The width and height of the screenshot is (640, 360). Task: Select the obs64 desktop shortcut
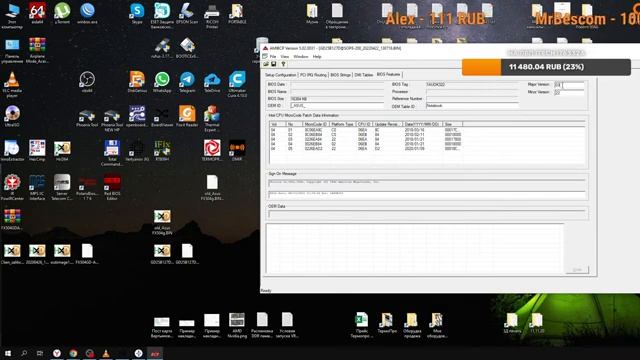click(87, 82)
